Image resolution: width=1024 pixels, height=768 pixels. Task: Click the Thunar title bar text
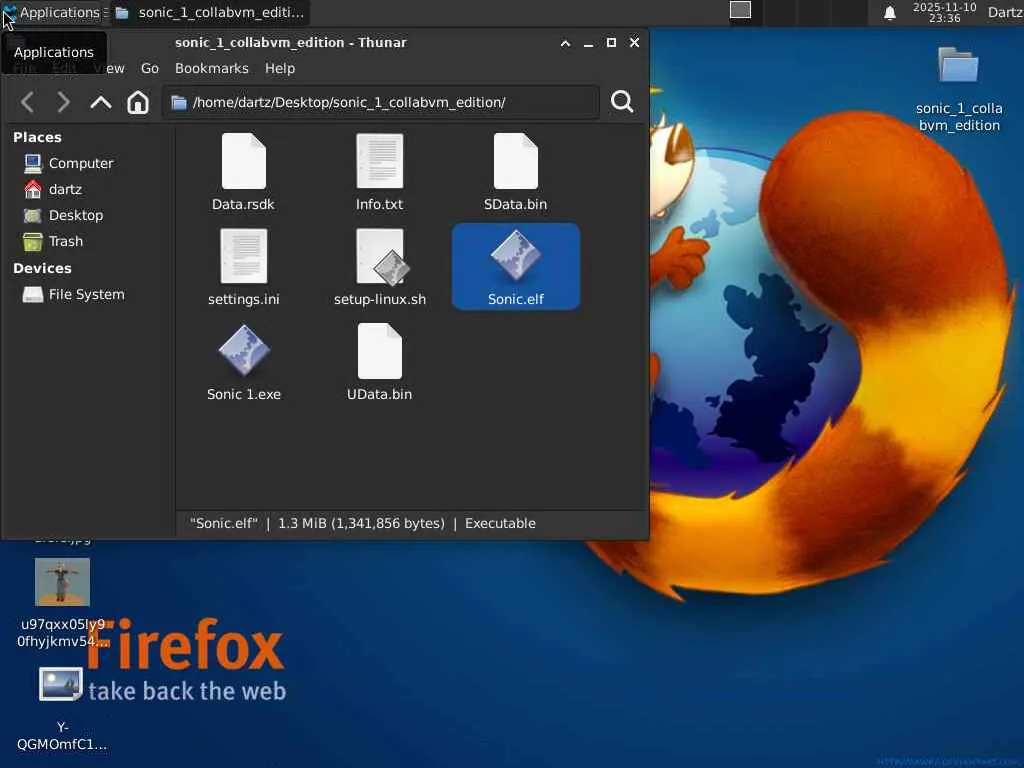291,42
